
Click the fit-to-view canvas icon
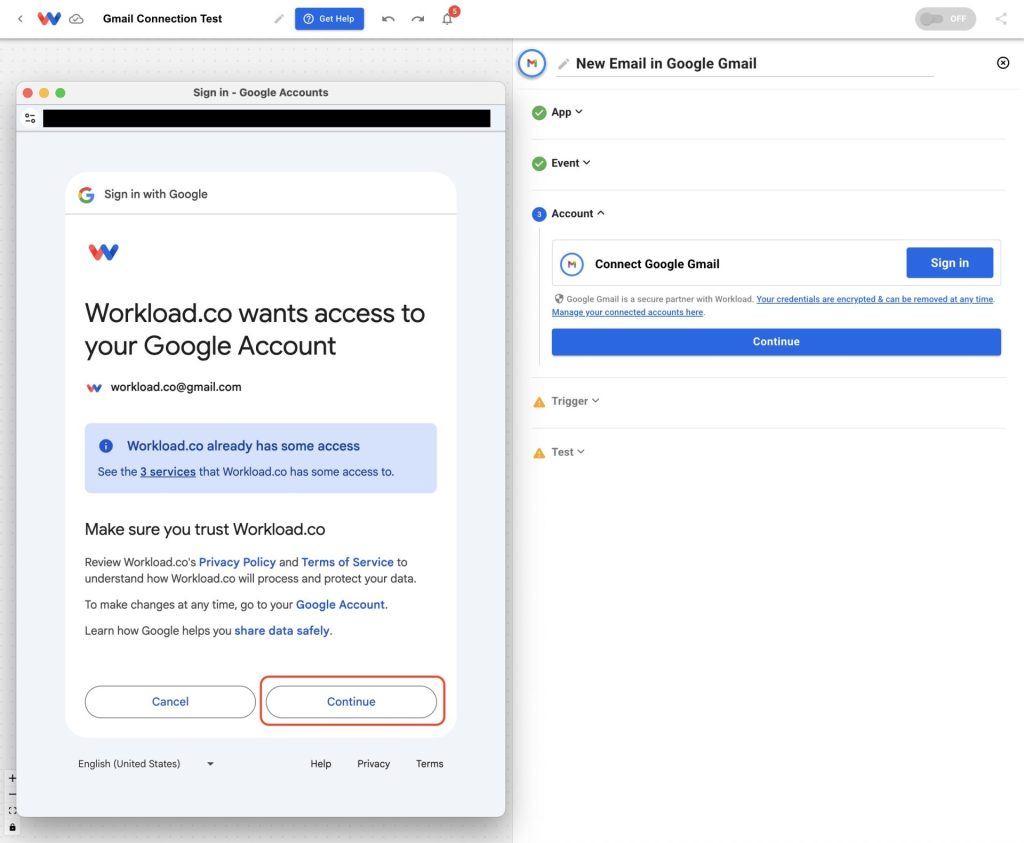[x=12, y=811]
